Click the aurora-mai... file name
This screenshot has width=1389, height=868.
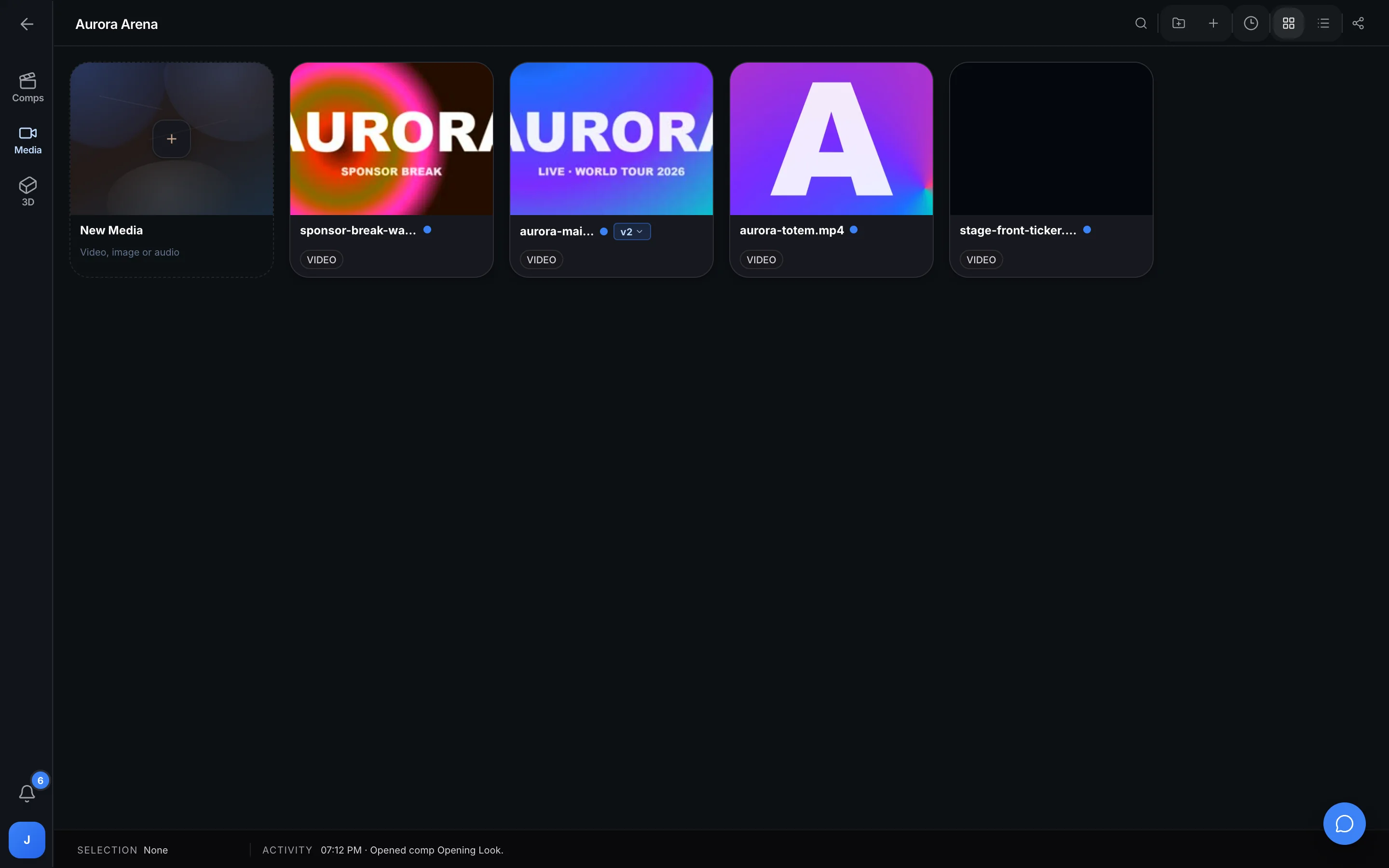click(557, 231)
